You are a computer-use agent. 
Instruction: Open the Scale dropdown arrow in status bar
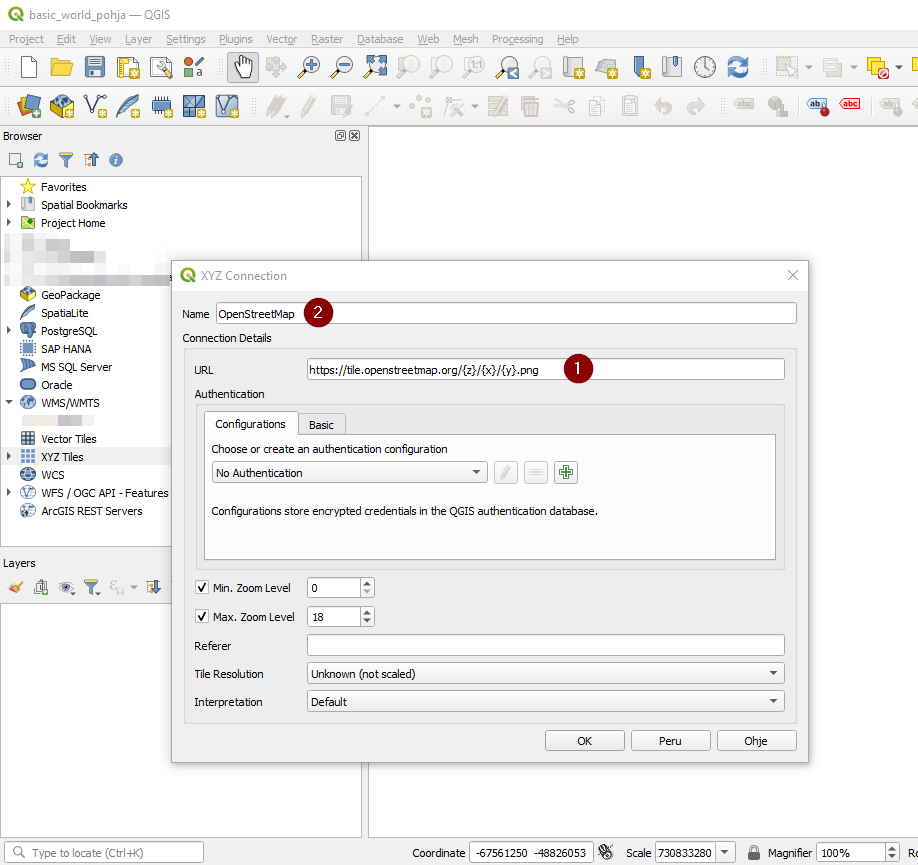click(725, 852)
